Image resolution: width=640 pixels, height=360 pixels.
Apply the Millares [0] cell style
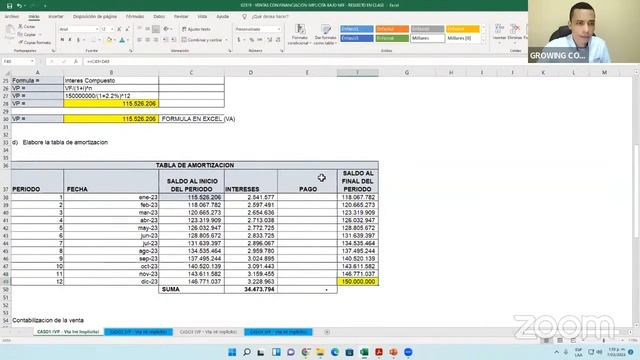tap(462, 38)
